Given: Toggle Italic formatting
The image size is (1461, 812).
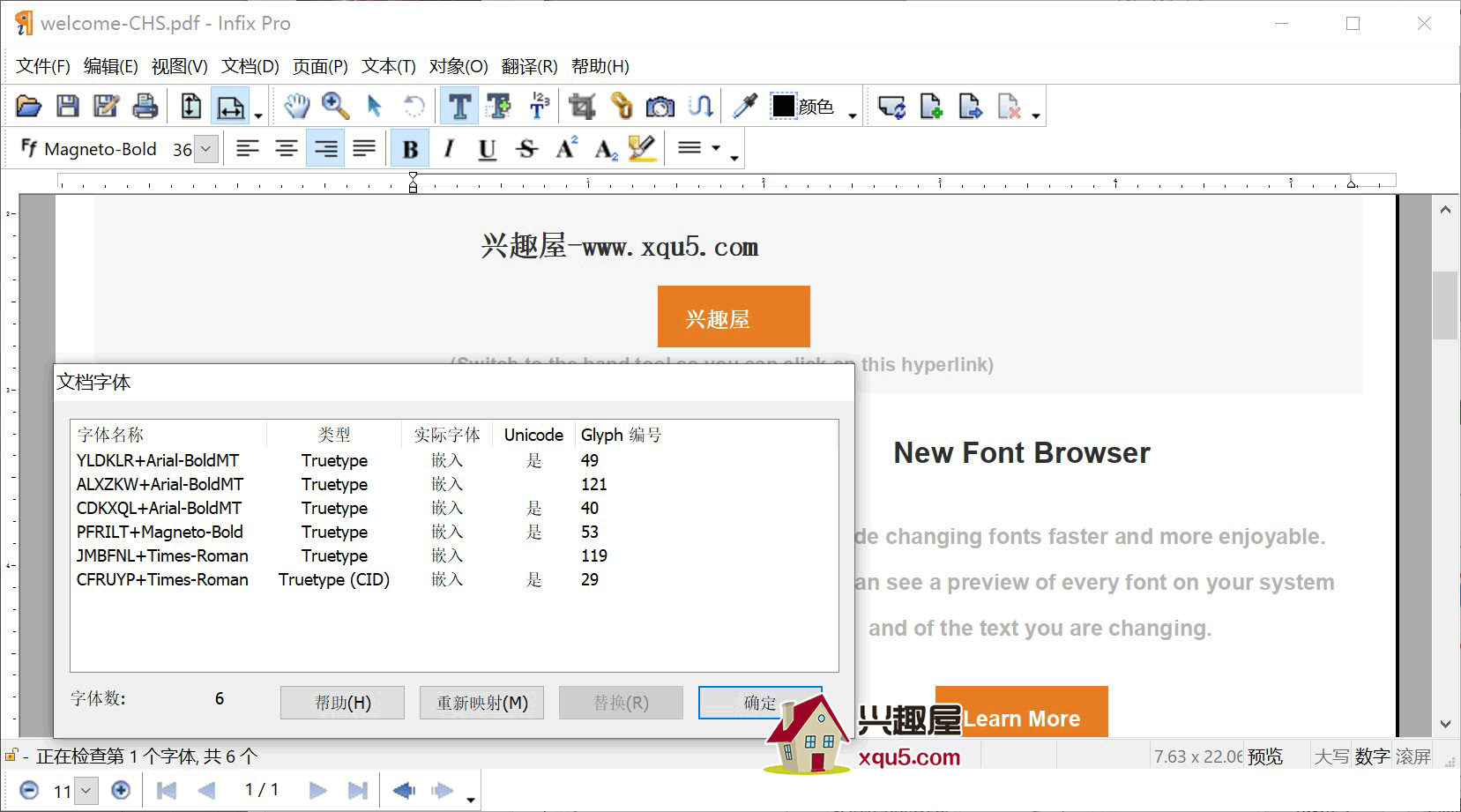Looking at the screenshot, I should pyautogui.click(x=449, y=148).
